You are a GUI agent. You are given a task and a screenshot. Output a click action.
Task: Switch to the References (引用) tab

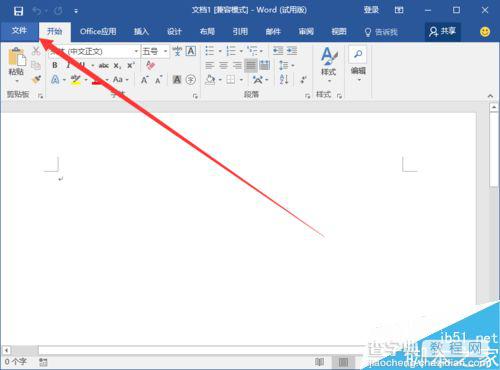(240, 32)
